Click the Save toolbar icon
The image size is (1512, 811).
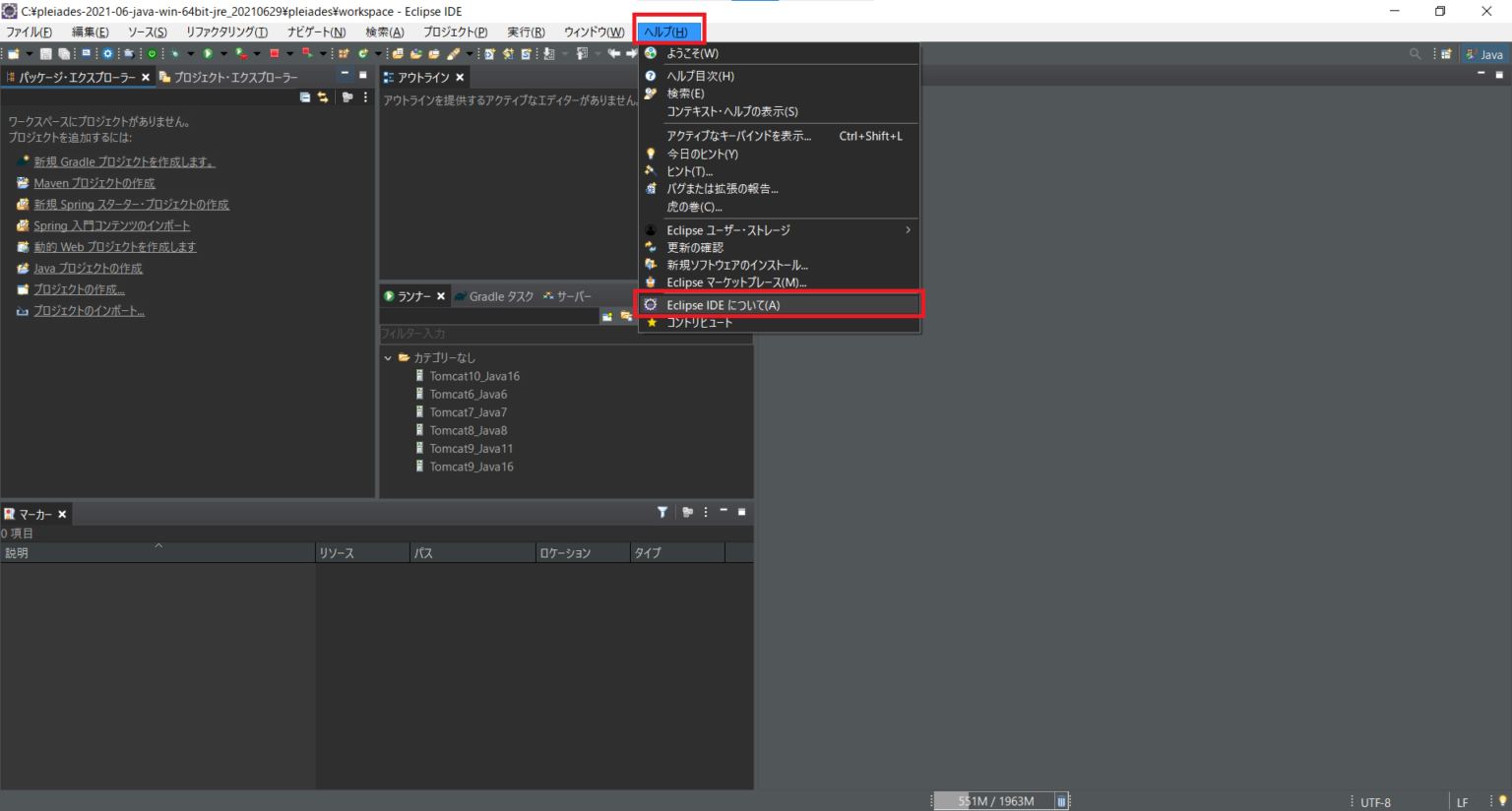point(45,54)
